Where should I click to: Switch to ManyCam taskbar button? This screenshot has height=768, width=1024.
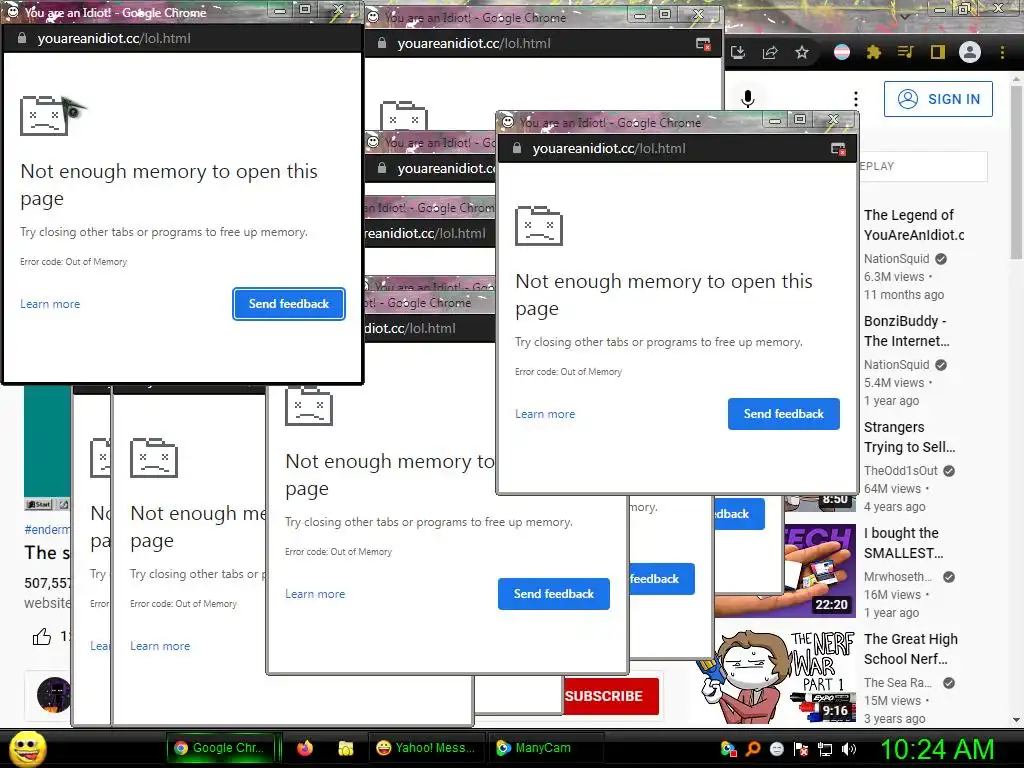545,748
